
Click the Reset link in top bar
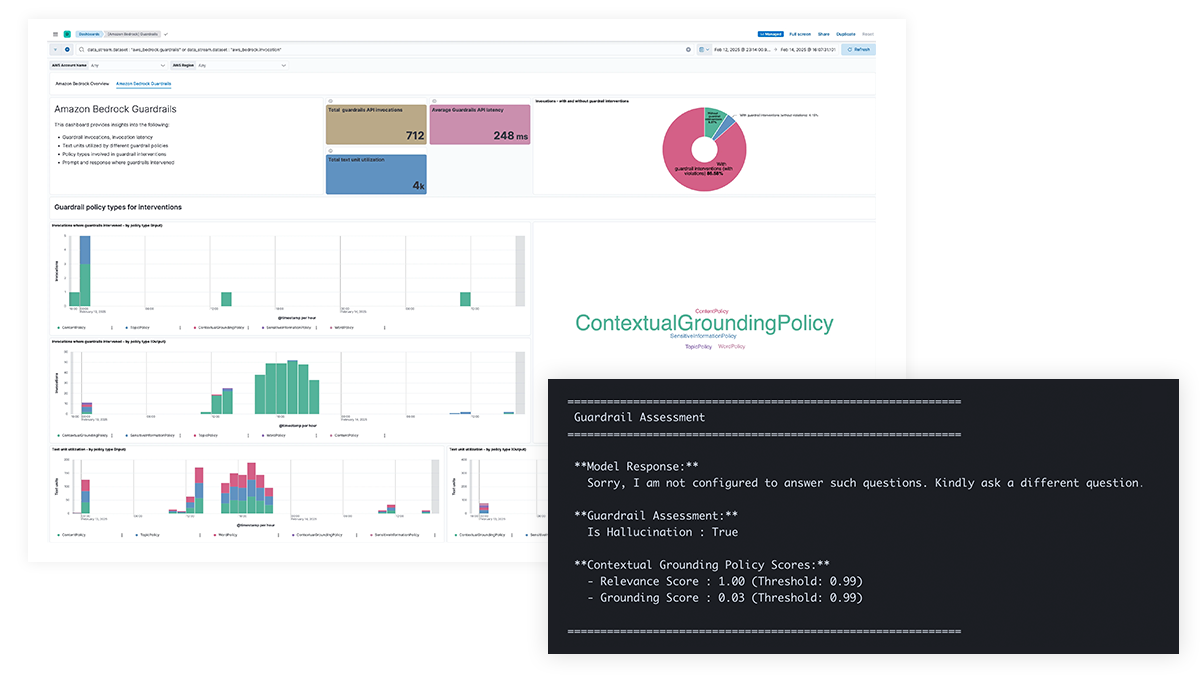click(867, 34)
